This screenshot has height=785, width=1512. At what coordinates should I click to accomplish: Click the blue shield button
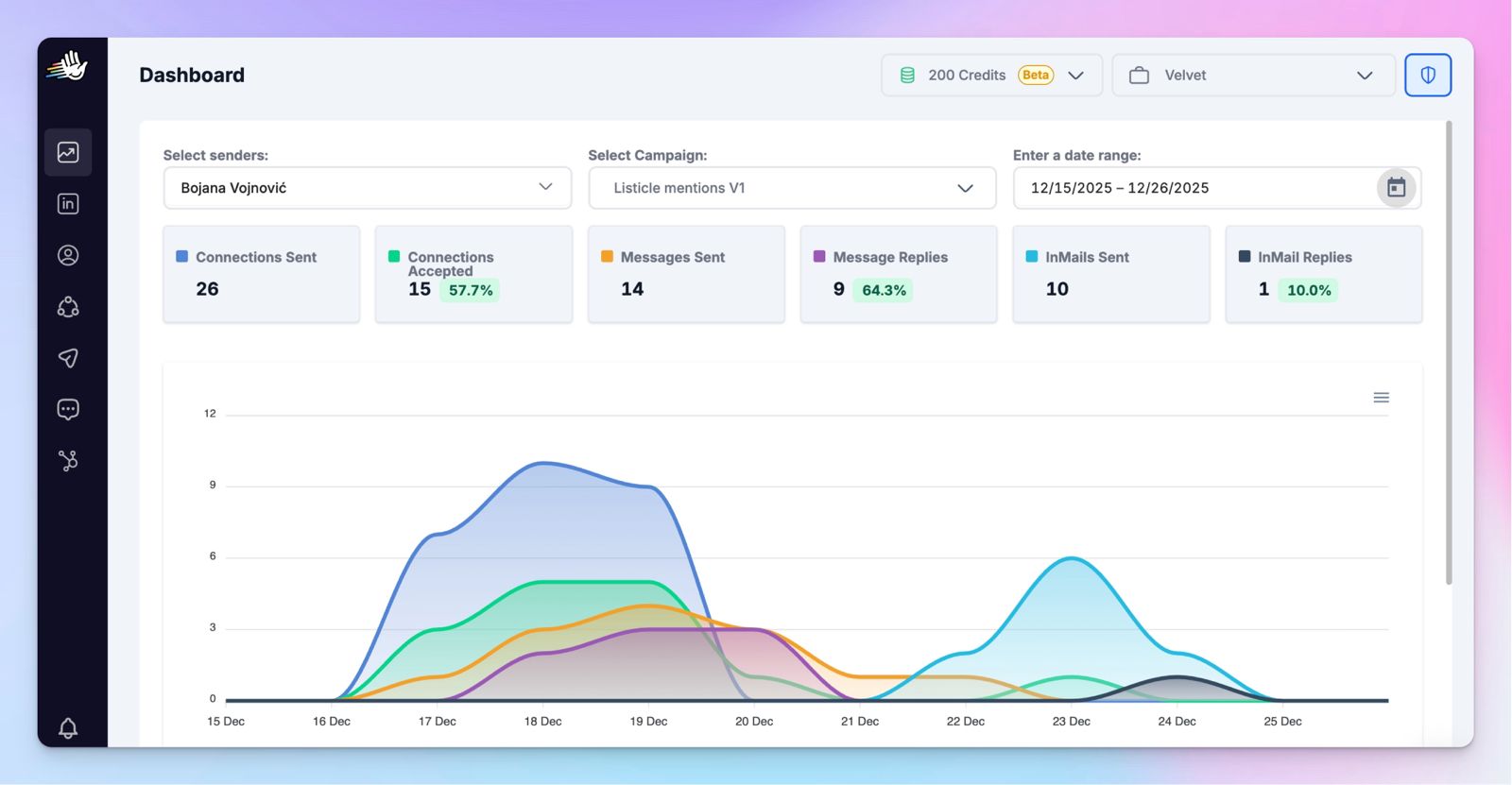(x=1428, y=76)
